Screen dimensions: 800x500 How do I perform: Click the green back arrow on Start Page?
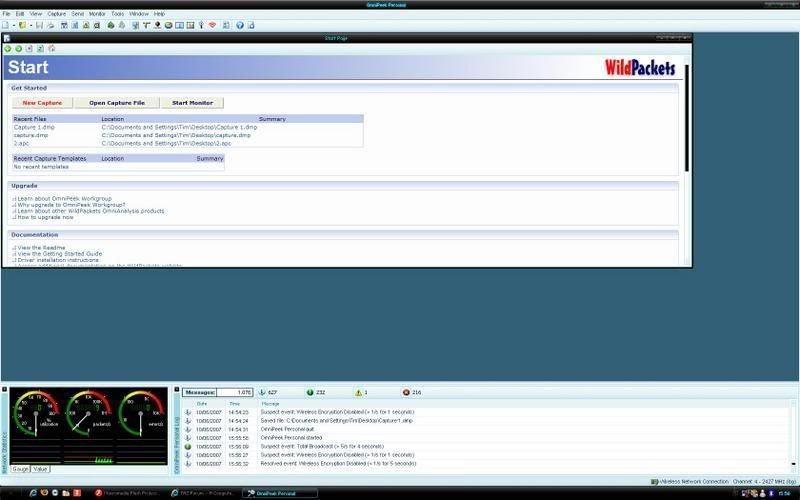pyautogui.click(x=7, y=48)
